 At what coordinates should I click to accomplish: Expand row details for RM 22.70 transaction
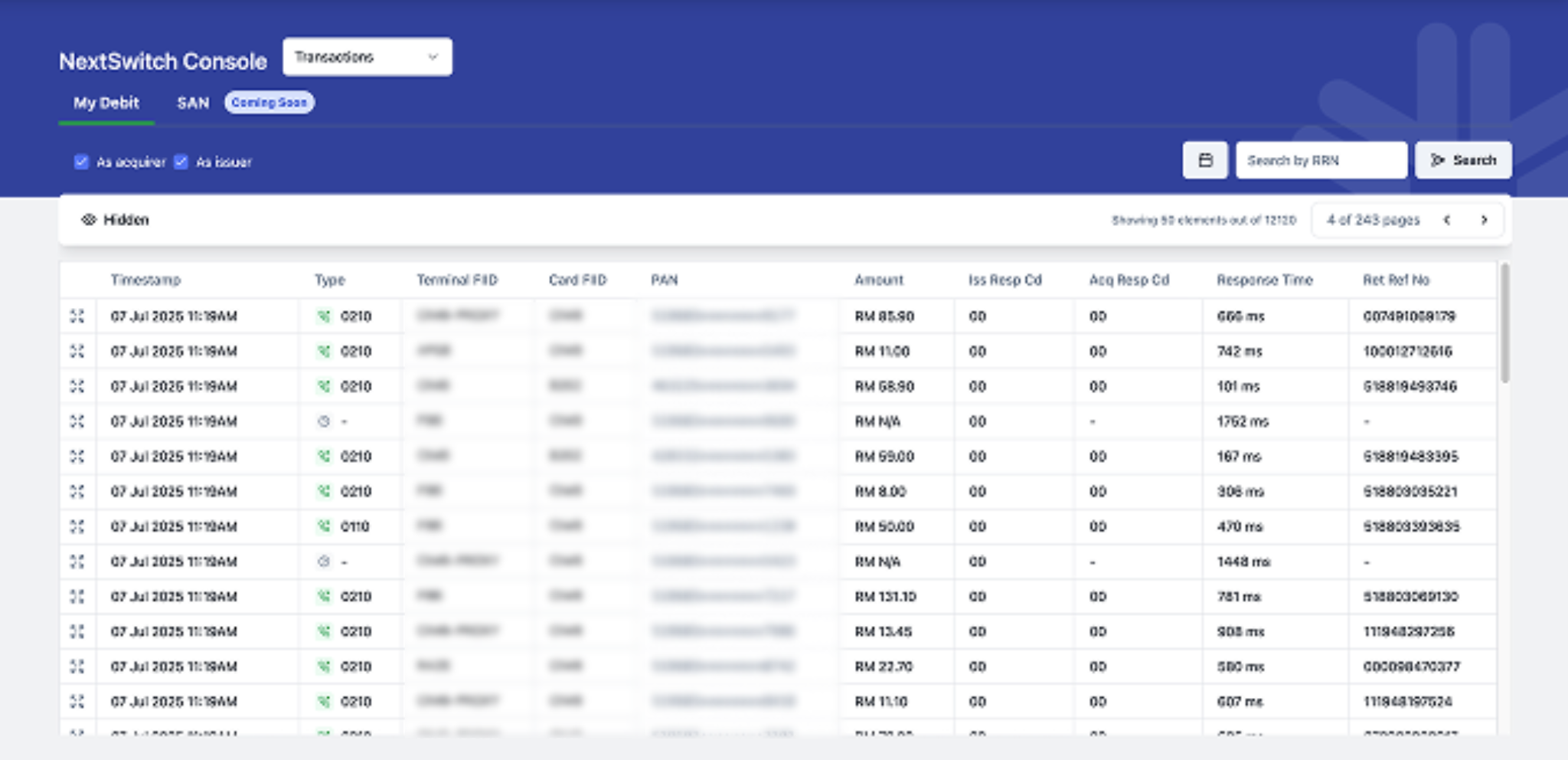click(x=77, y=667)
